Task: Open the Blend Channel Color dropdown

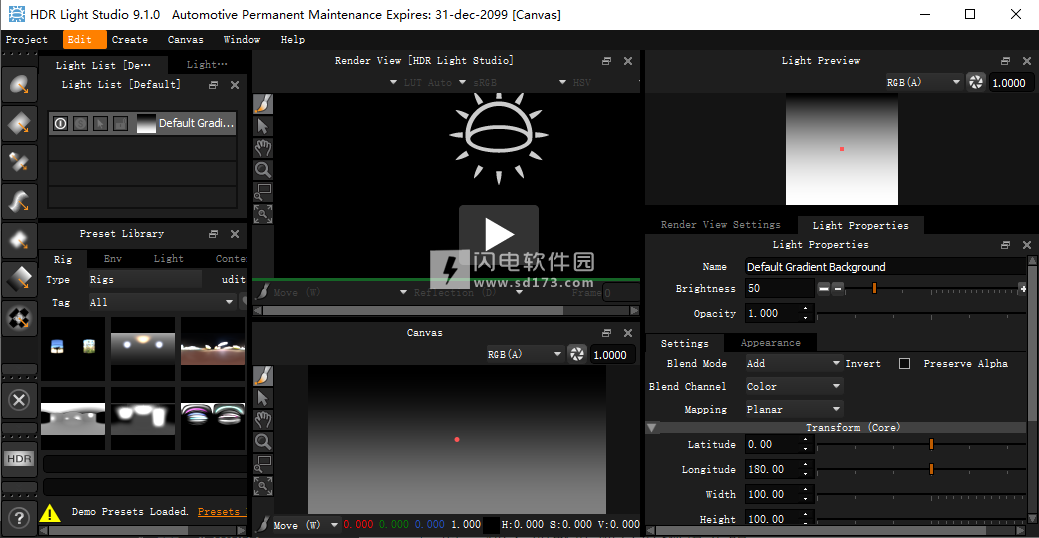Action: [x=794, y=386]
